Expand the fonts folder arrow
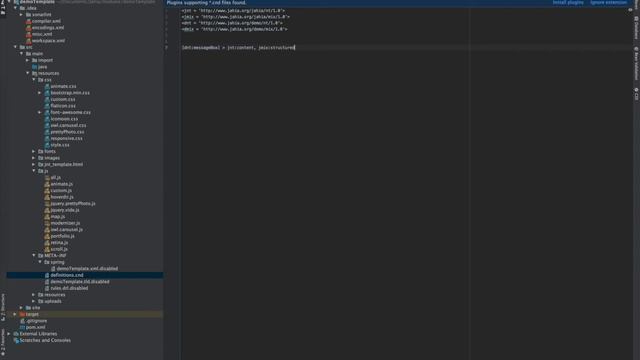 [34, 151]
